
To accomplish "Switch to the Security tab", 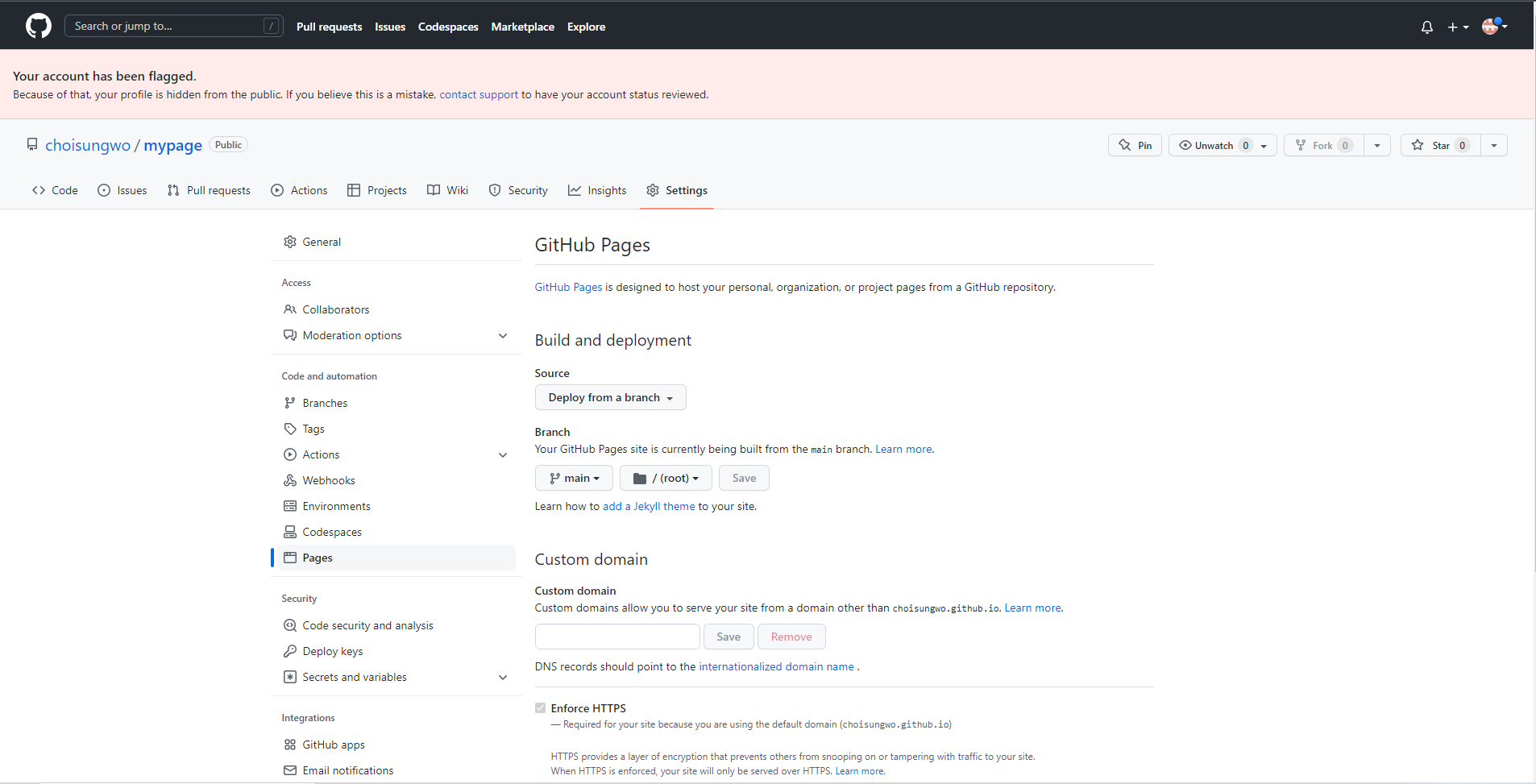I will point(518,190).
